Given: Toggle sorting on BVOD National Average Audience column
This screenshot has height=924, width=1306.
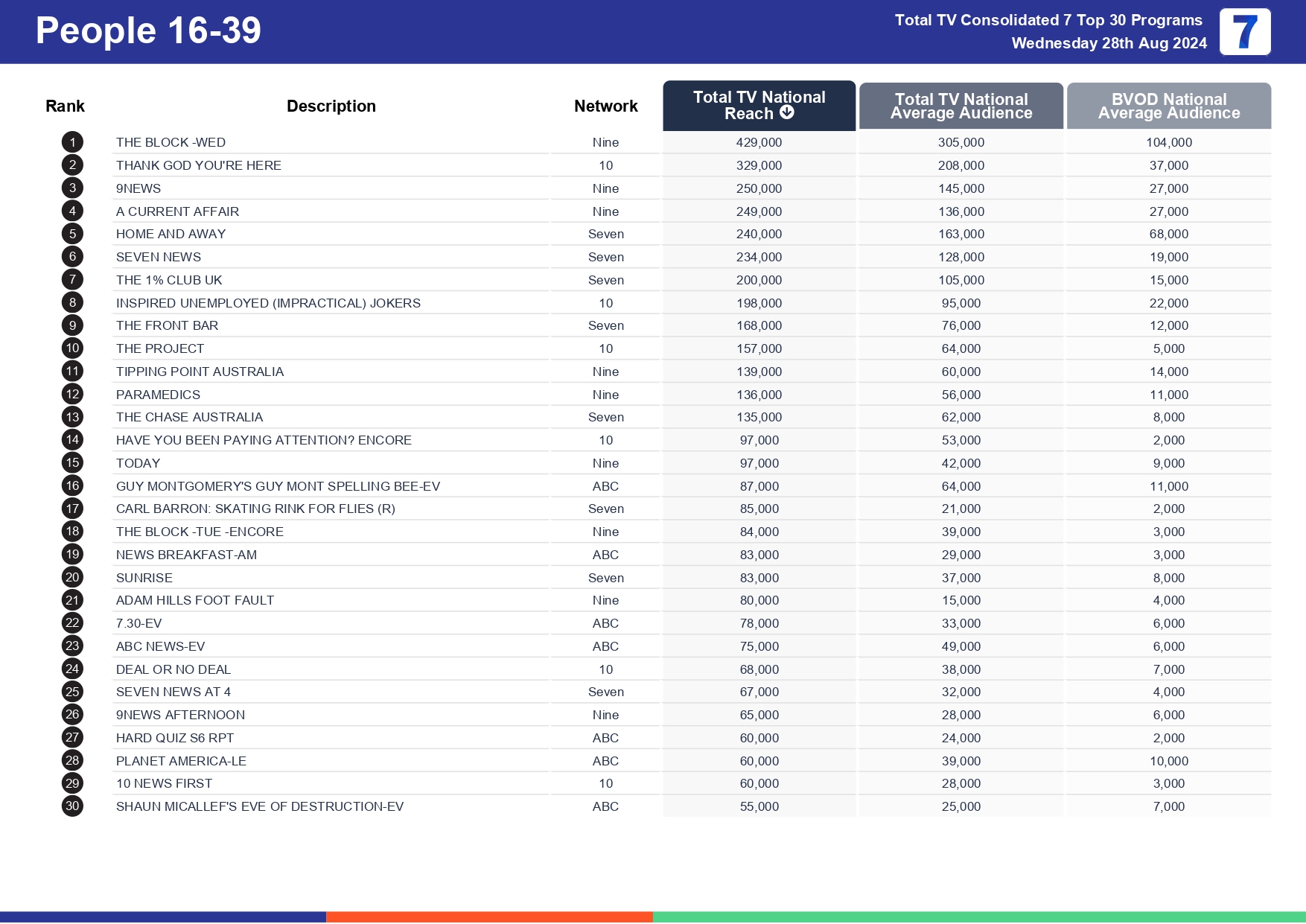Looking at the screenshot, I should [x=1168, y=106].
